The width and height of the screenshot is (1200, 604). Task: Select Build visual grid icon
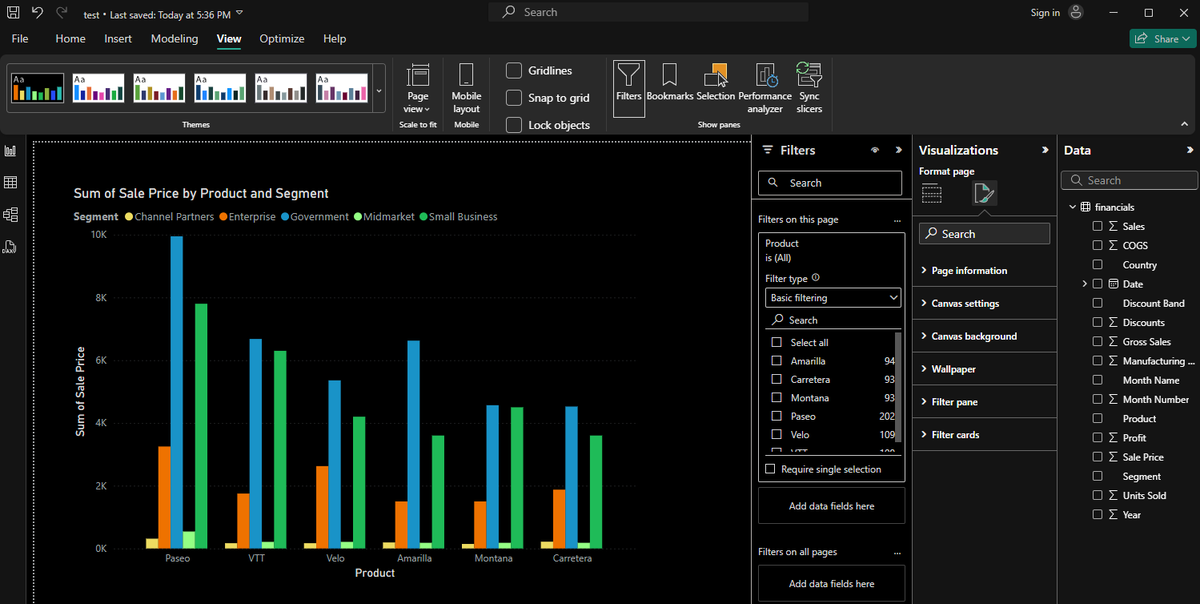(x=932, y=193)
